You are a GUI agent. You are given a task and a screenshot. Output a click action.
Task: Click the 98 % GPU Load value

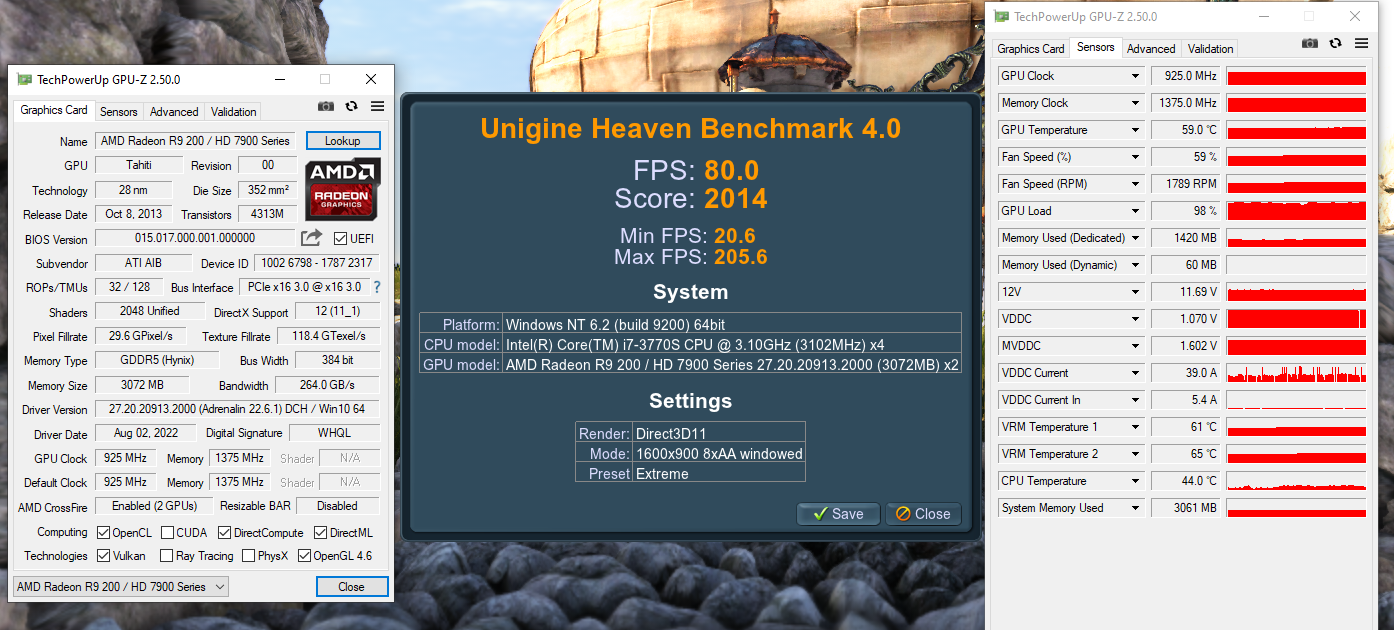point(1185,211)
